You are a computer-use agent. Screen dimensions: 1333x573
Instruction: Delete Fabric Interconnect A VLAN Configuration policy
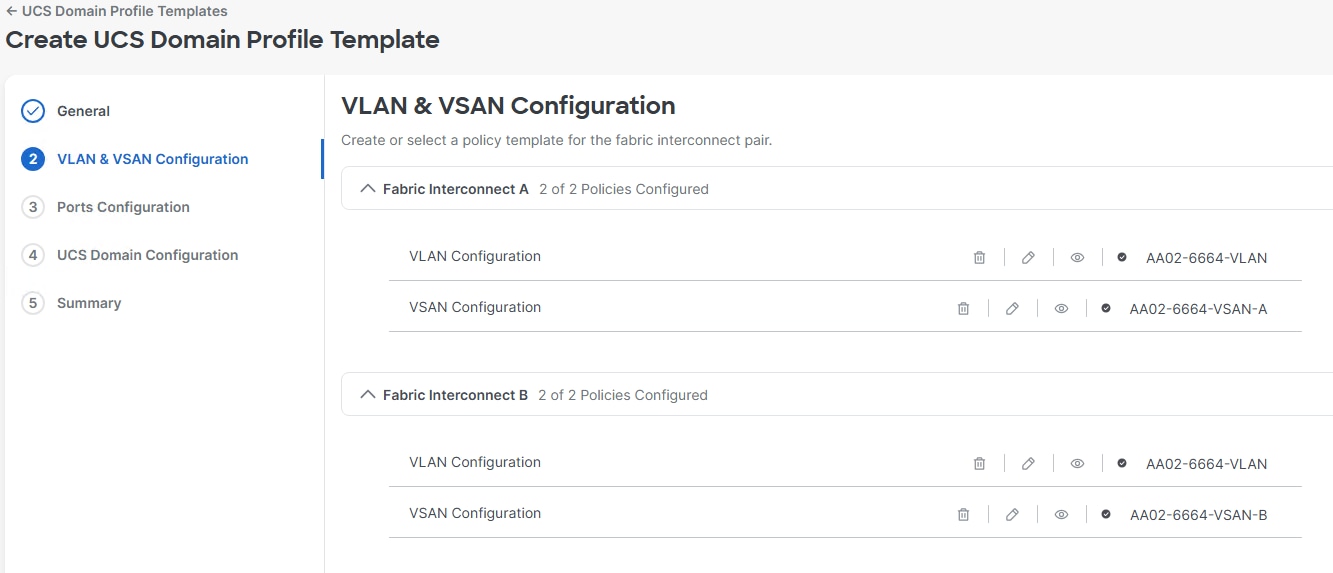click(x=979, y=257)
